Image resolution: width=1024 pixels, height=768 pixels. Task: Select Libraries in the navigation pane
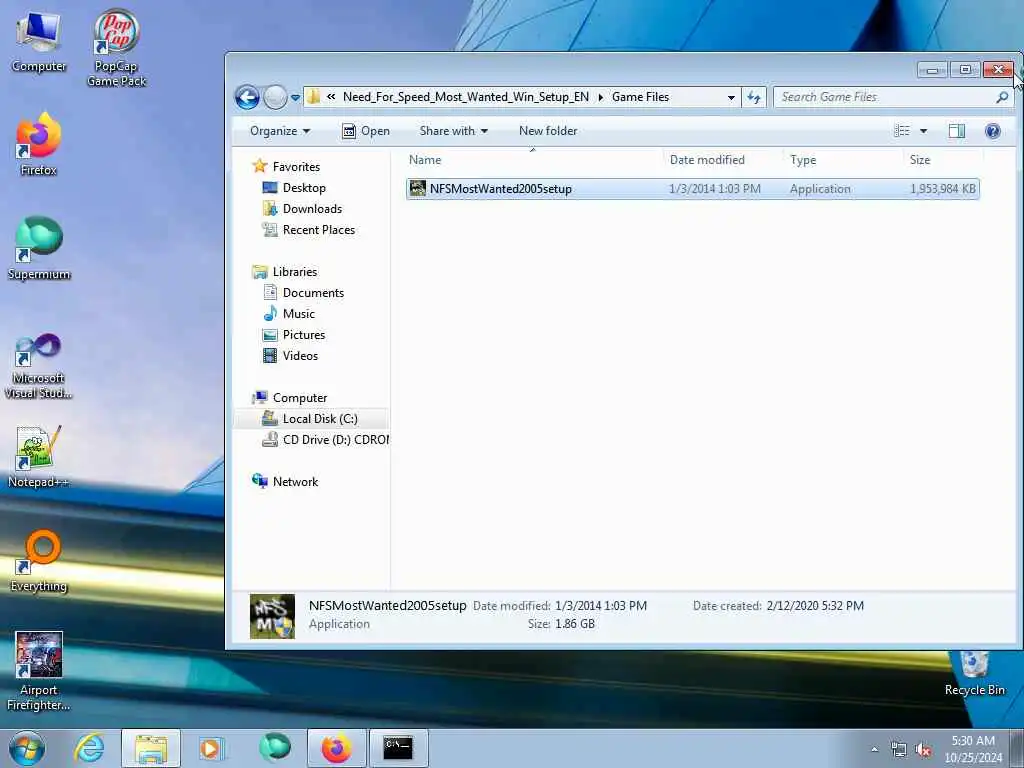click(295, 272)
